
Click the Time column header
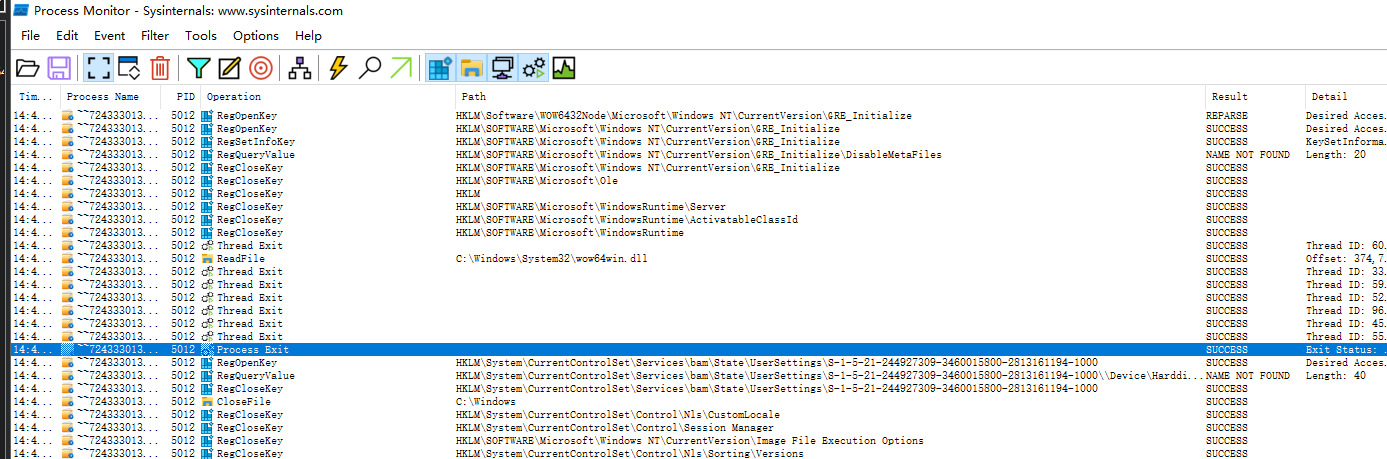pos(37,97)
